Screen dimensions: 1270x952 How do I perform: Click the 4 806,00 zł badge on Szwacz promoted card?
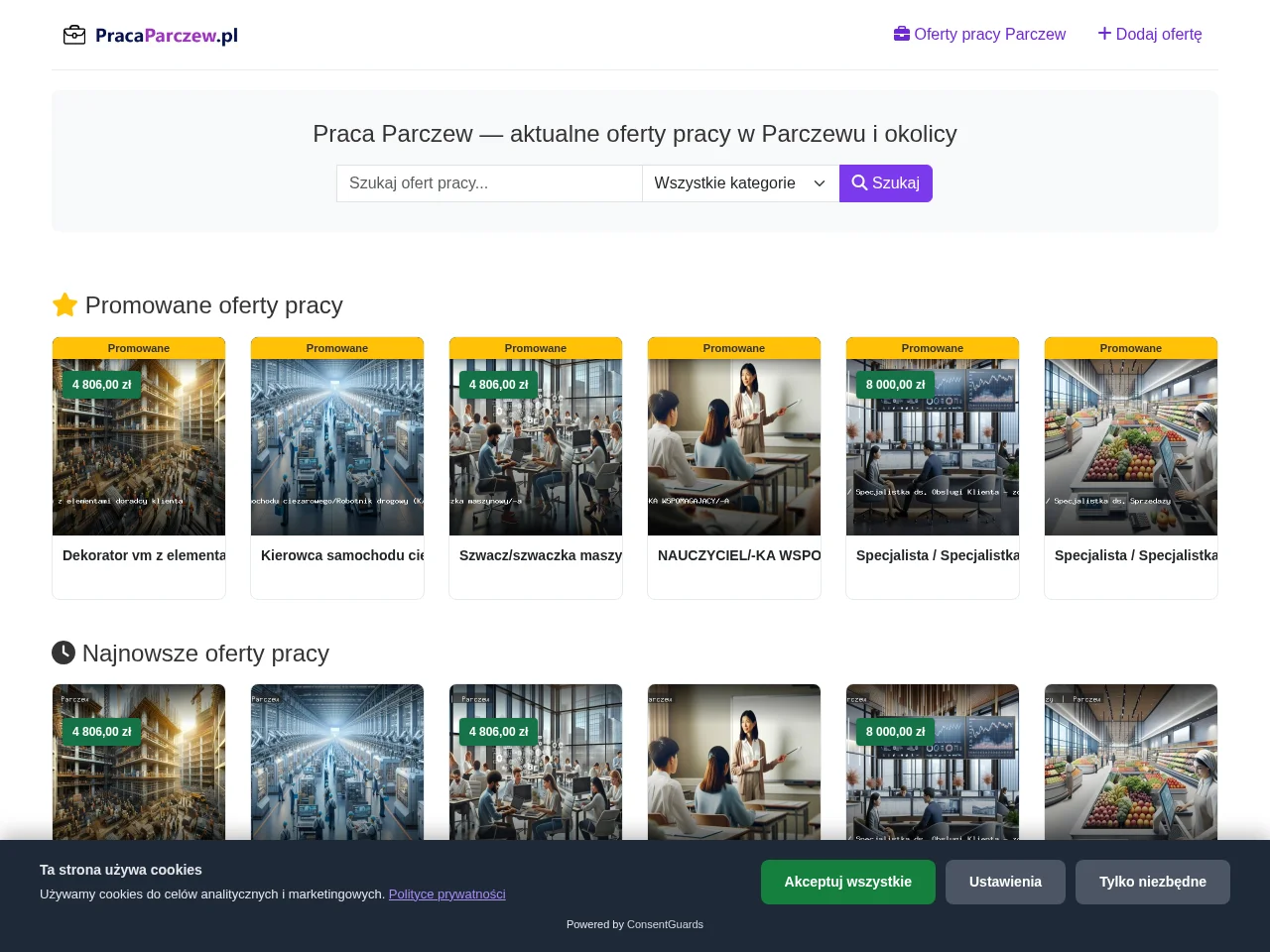click(499, 385)
